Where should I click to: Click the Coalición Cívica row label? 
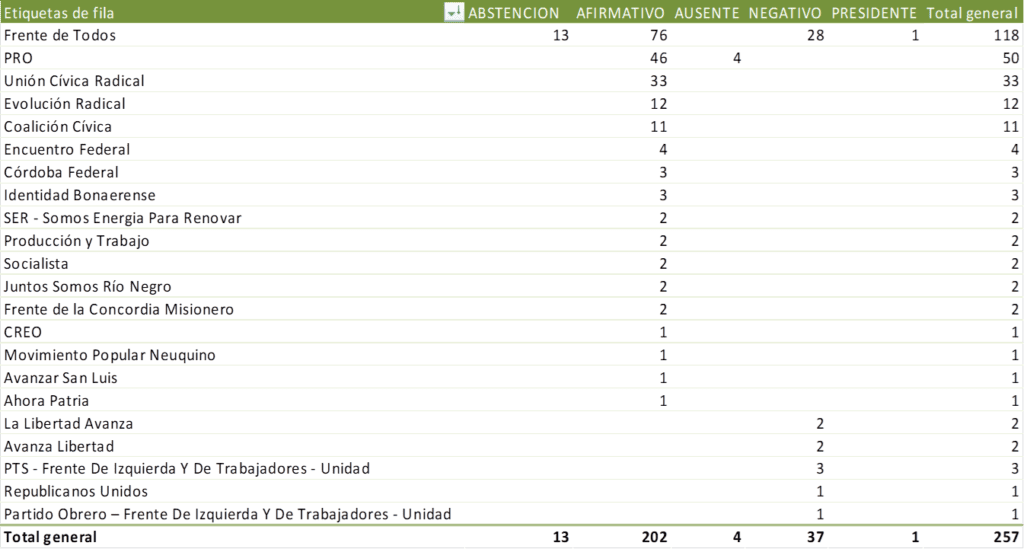pyautogui.click(x=58, y=127)
